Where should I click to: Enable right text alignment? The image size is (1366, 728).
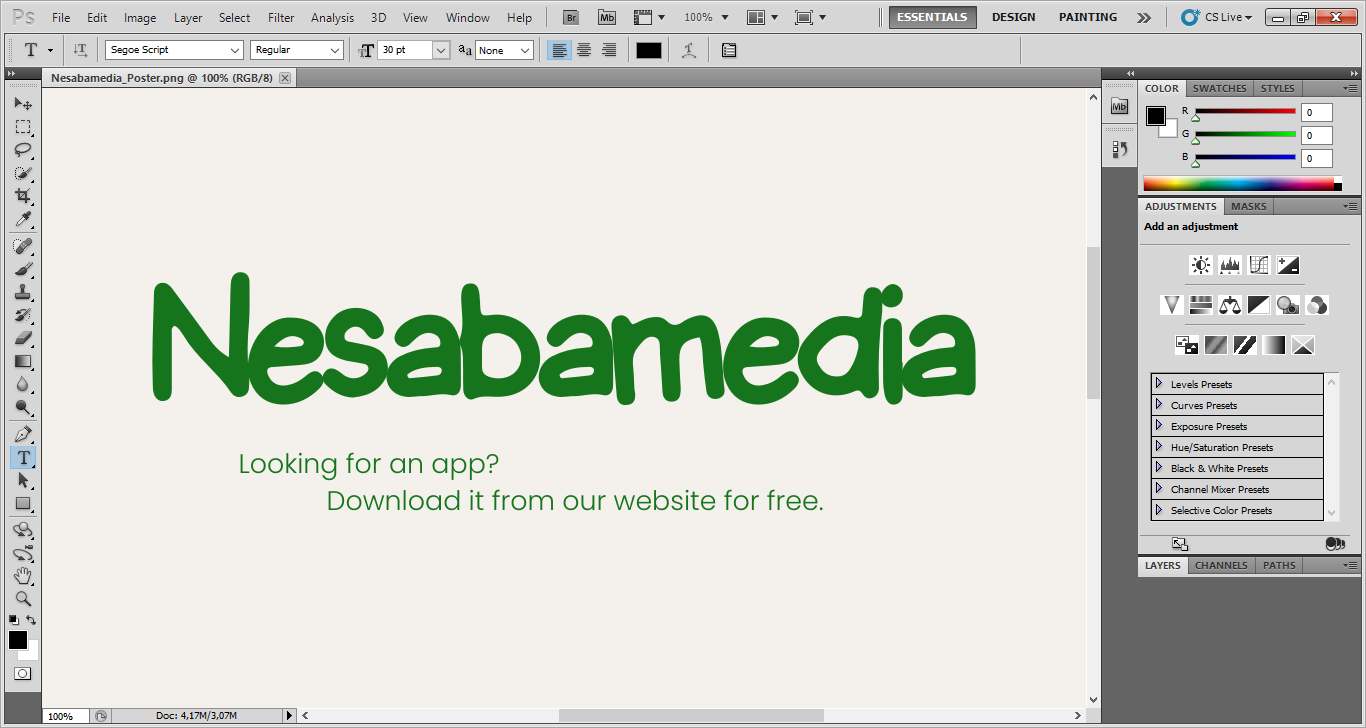(609, 50)
